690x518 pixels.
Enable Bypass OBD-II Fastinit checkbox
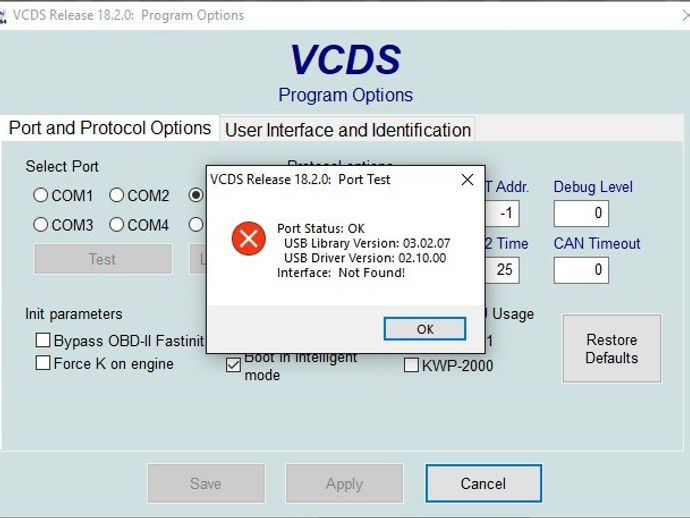[43, 340]
